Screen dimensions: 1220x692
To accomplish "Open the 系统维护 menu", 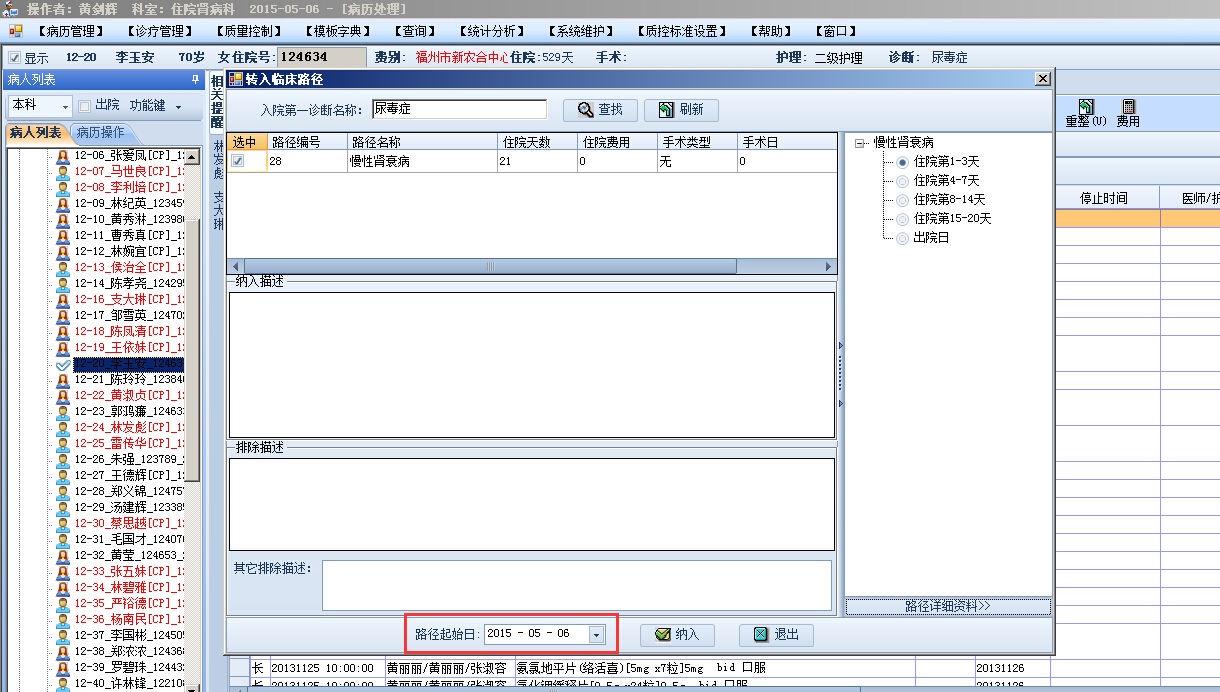I will click(x=583, y=31).
